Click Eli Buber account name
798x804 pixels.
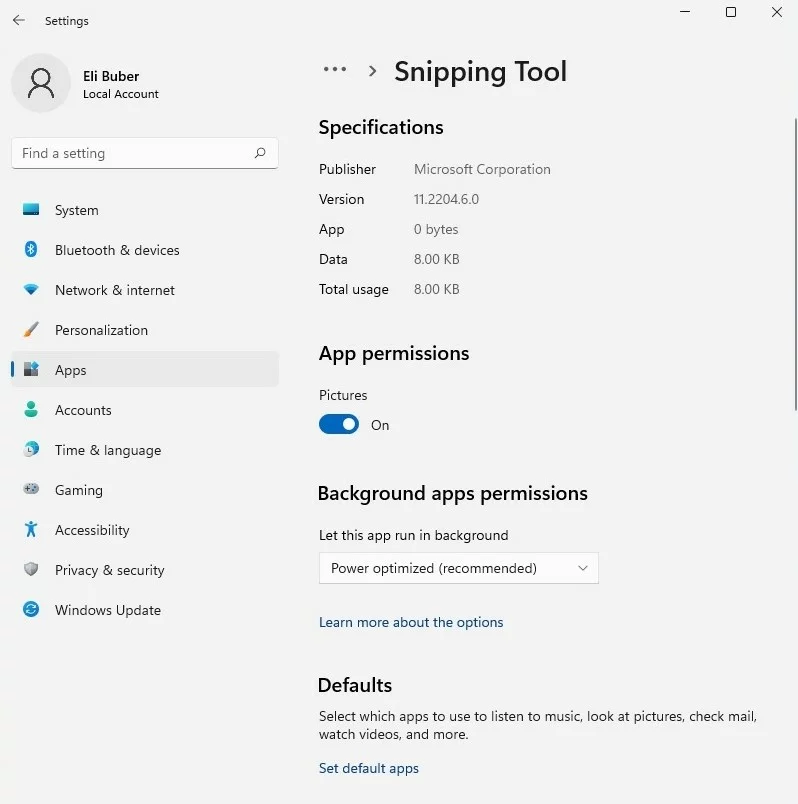tap(111, 76)
